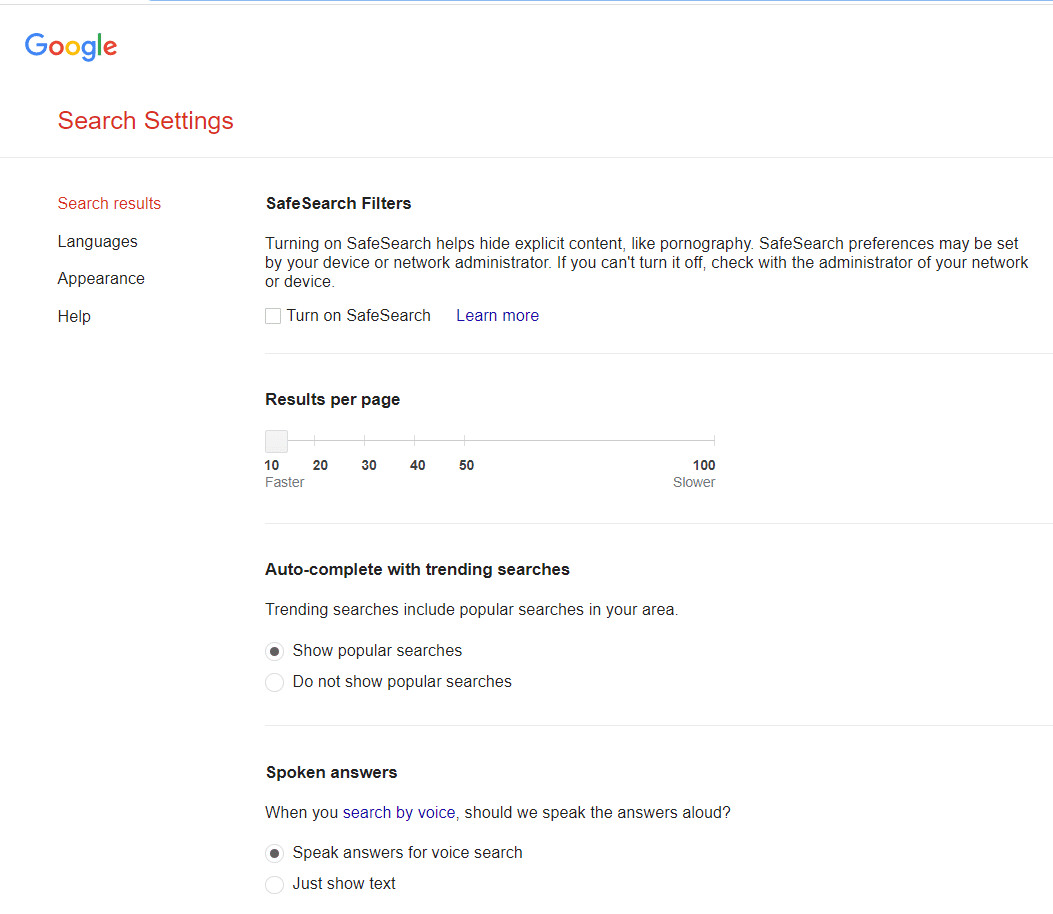The image size is (1053, 914).
Task: Open the Search results settings section
Action: [109, 203]
